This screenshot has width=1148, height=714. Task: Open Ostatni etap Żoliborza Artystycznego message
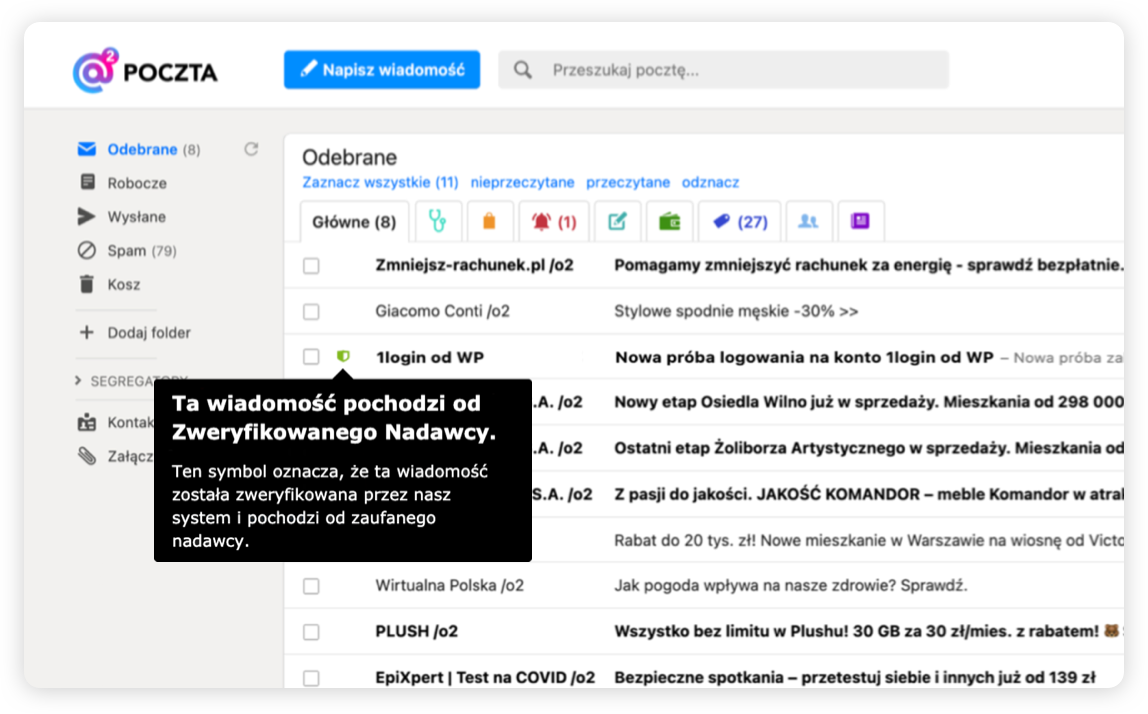pos(868,448)
